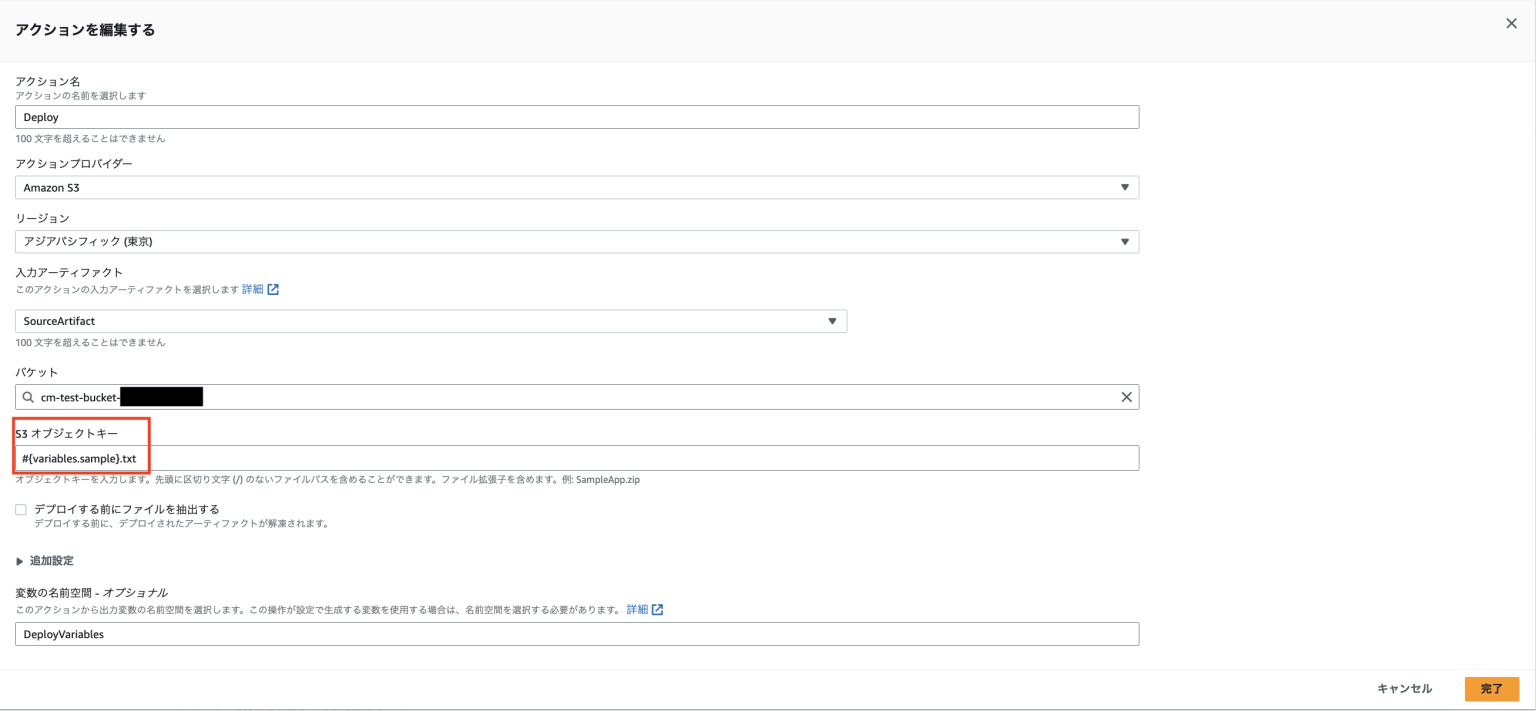Clear the bucket search field with the X icon
The image size is (1536, 711).
point(1126,396)
